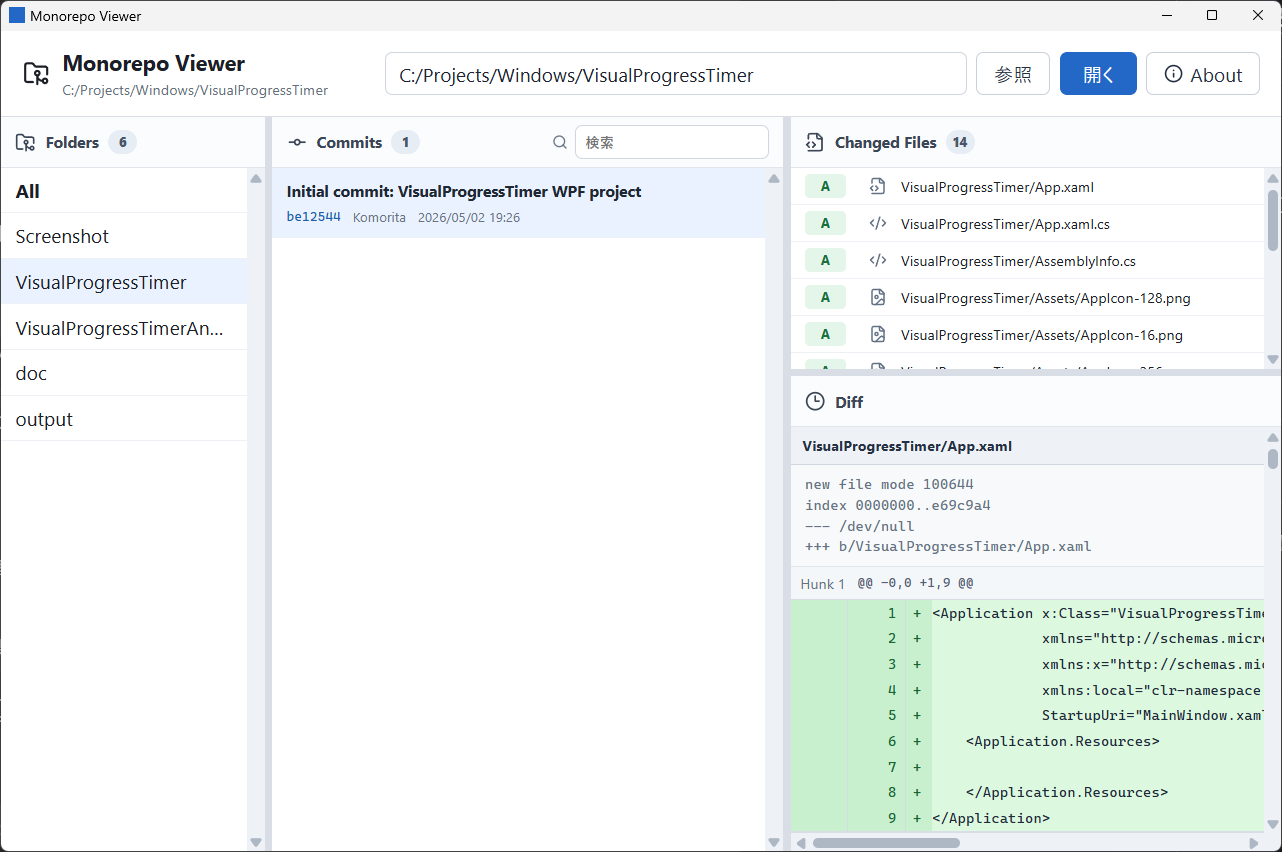Click the Hunk 1 header
The image size is (1282, 852).
pos(1028,583)
